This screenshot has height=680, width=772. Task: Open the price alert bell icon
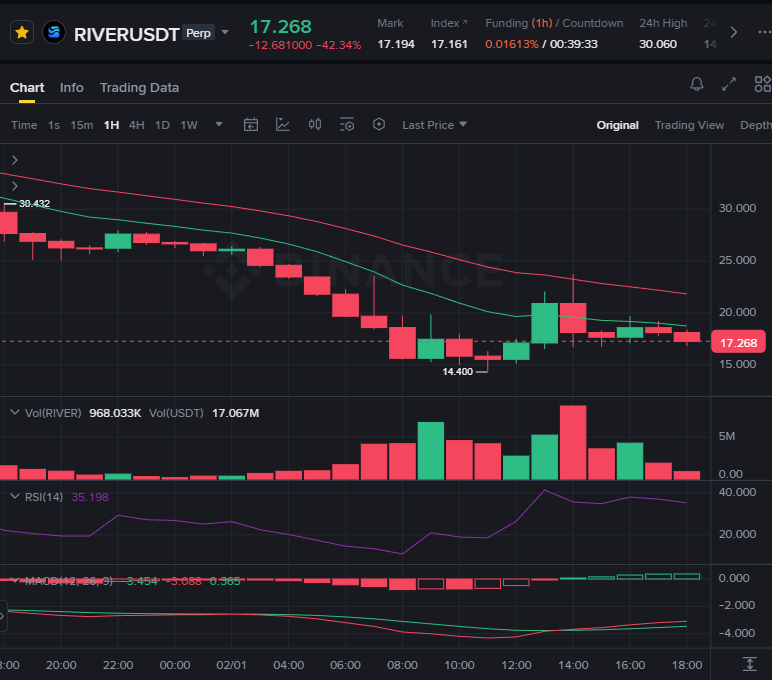coord(697,86)
